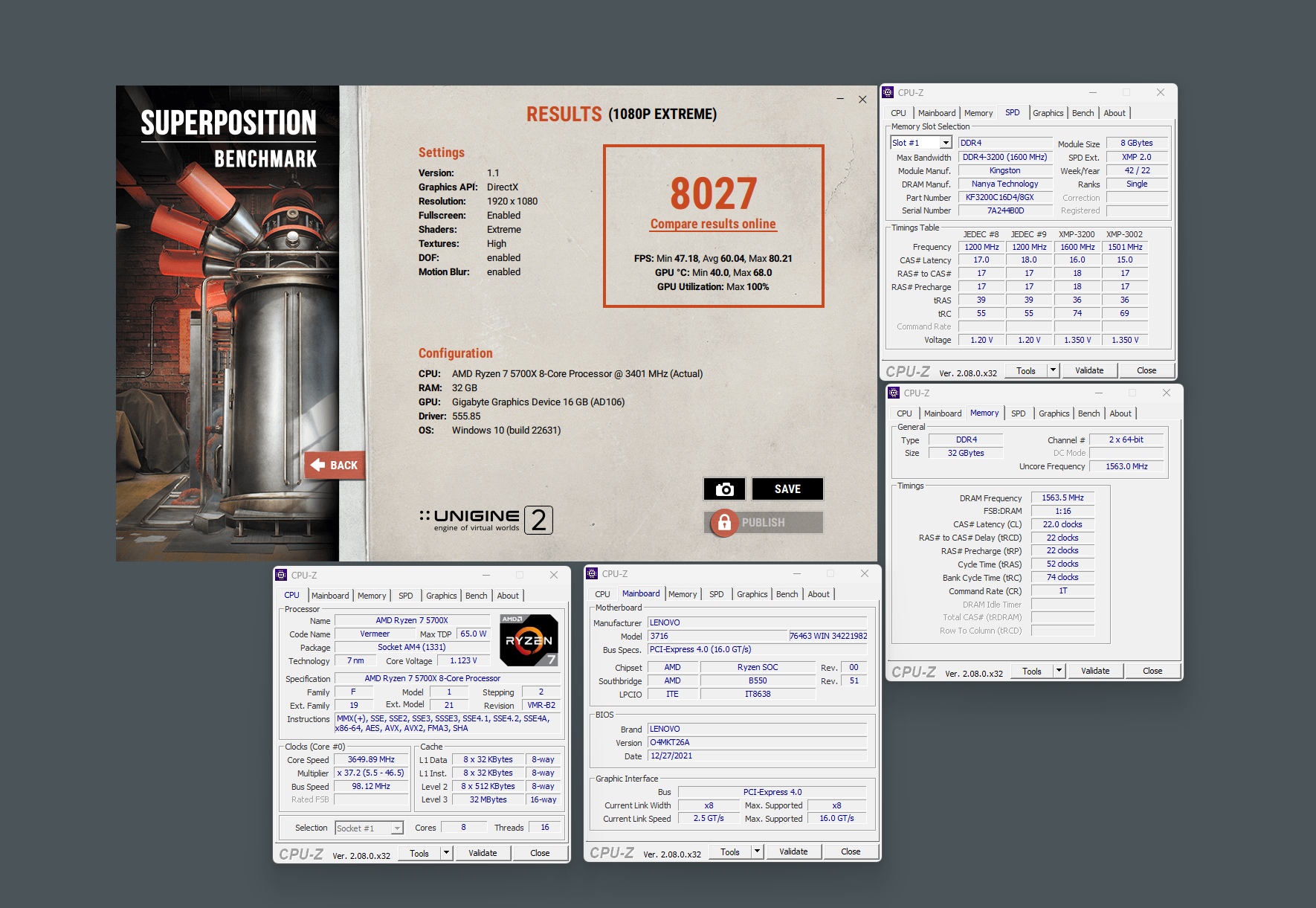Click Uncore Frequency 1563.0 MHz value
The width and height of the screenshot is (1316, 908).
1126,466
